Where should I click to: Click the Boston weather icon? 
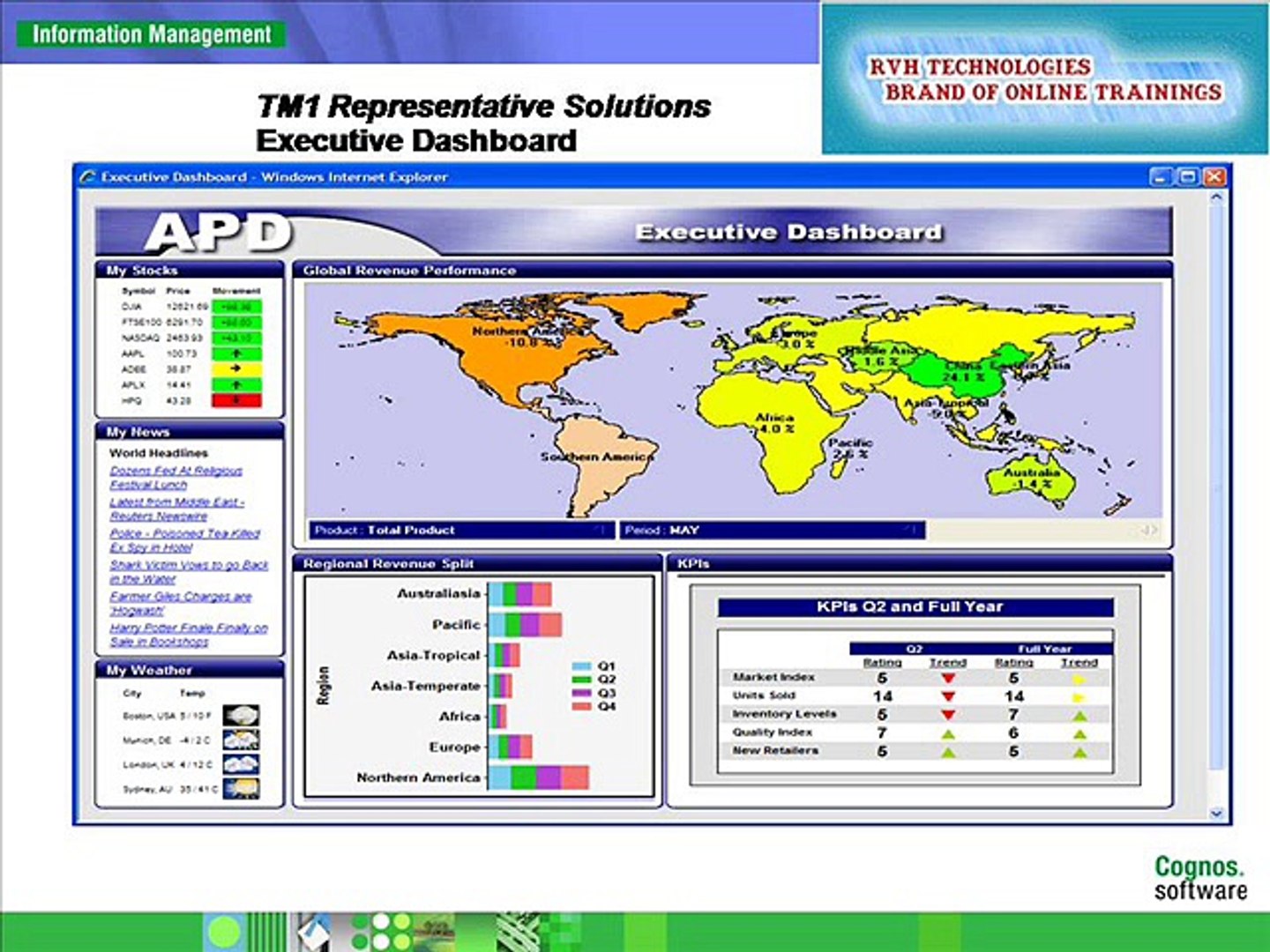(241, 716)
